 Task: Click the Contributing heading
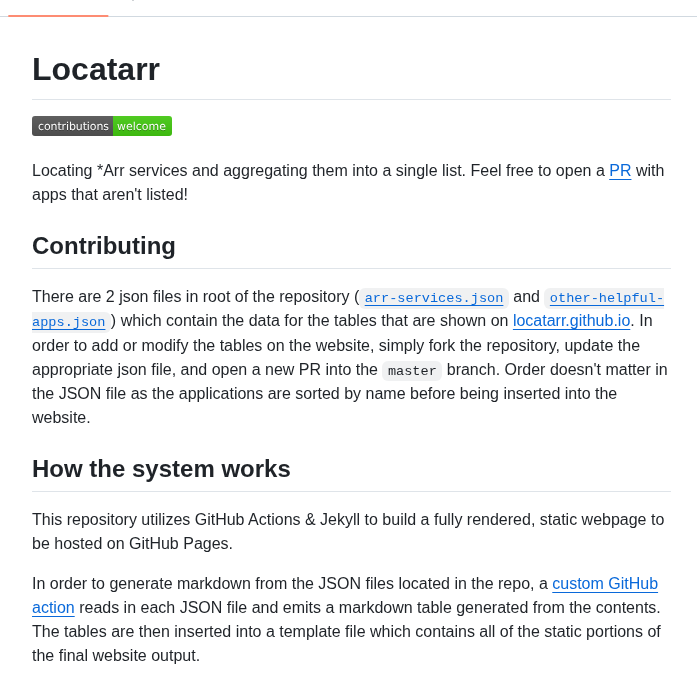tap(104, 246)
